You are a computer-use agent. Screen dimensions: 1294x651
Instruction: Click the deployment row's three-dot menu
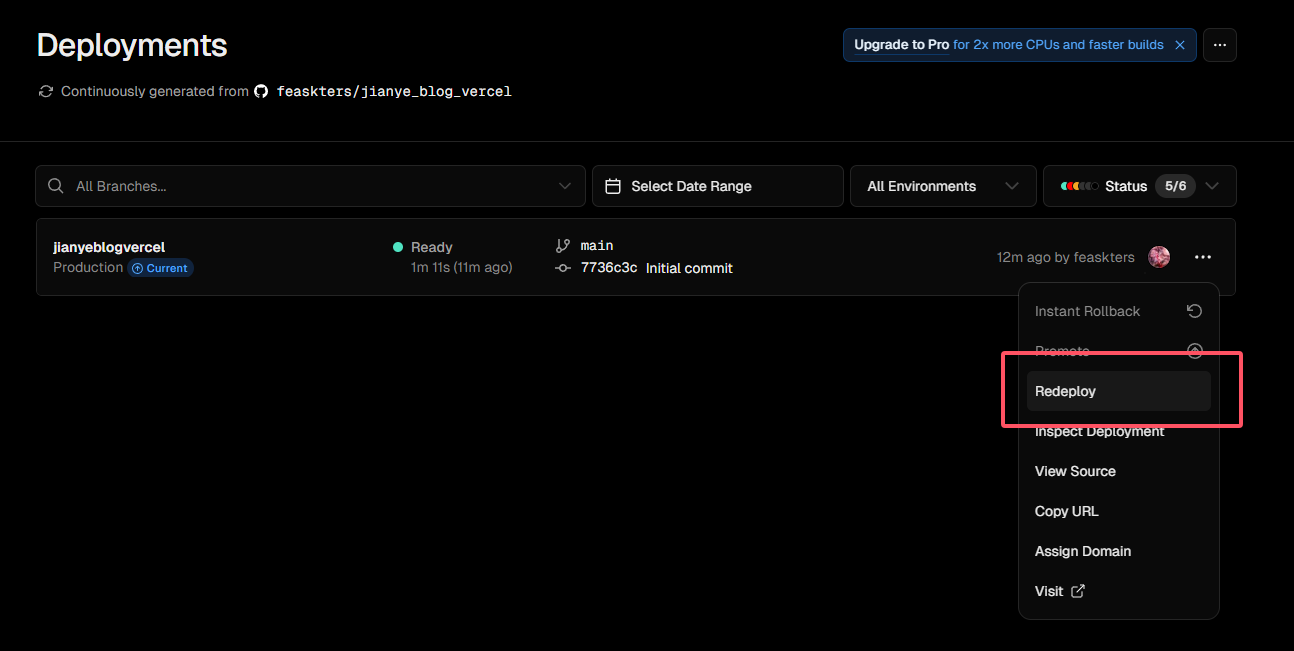pyautogui.click(x=1202, y=257)
